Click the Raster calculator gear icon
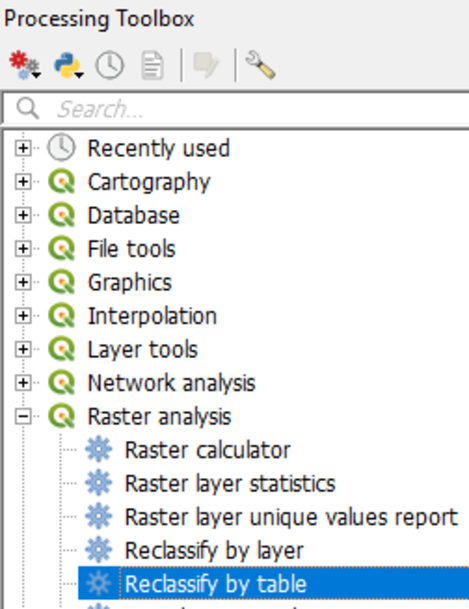 (99, 449)
